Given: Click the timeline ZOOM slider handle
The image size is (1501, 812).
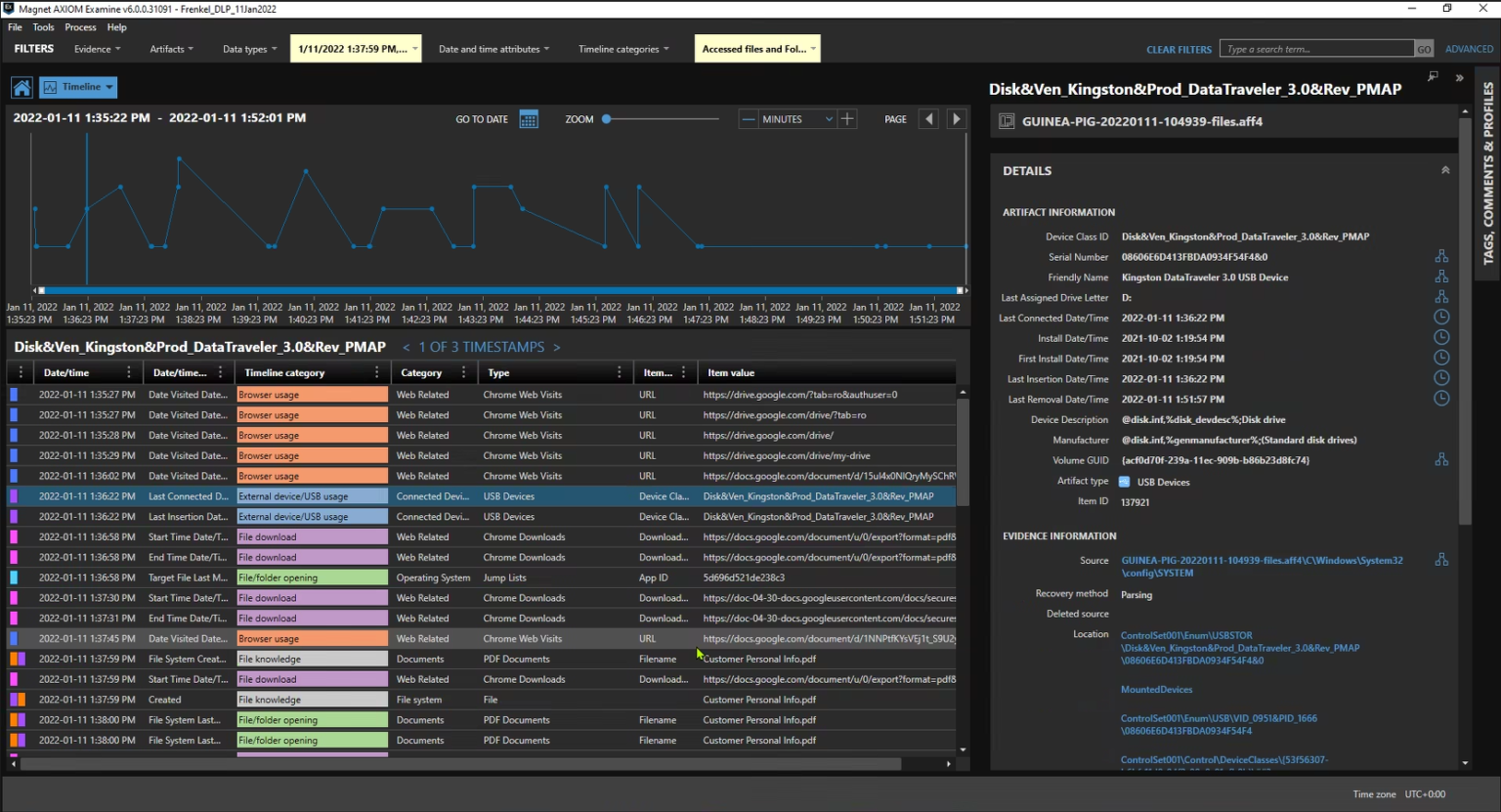Looking at the screenshot, I should coord(608,118).
